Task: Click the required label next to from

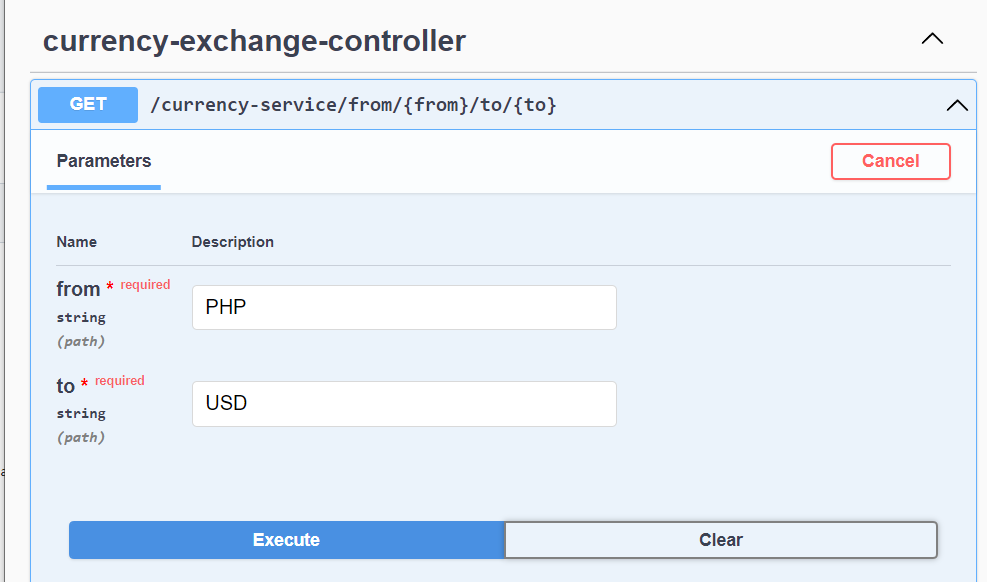Action: pos(145,284)
